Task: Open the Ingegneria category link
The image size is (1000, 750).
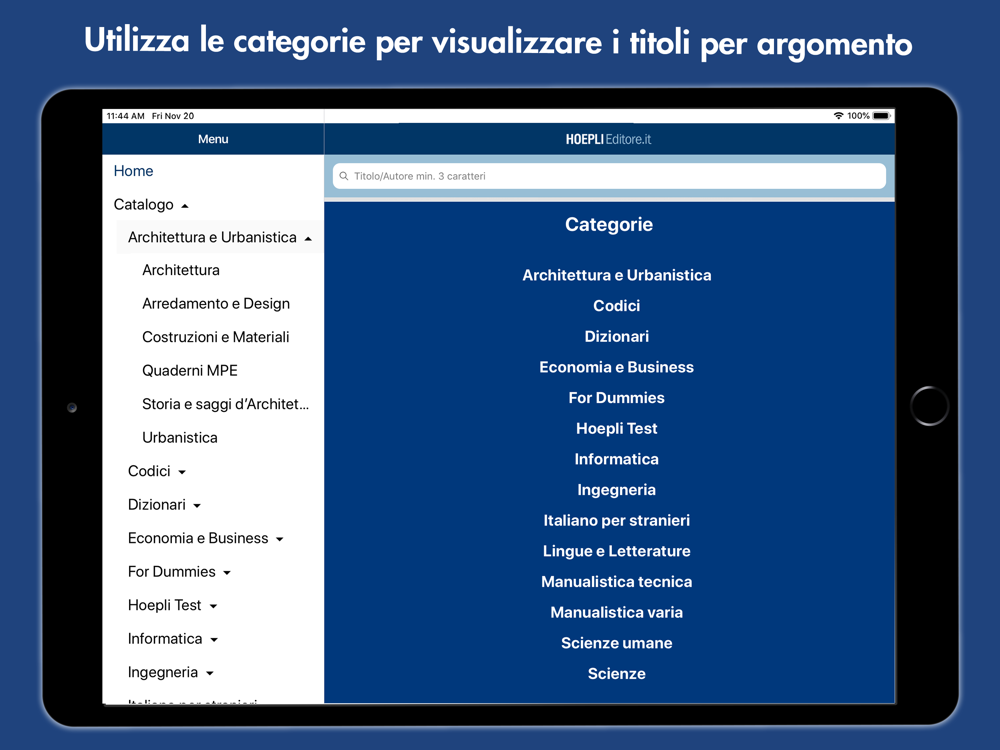Action: [617, 490]
